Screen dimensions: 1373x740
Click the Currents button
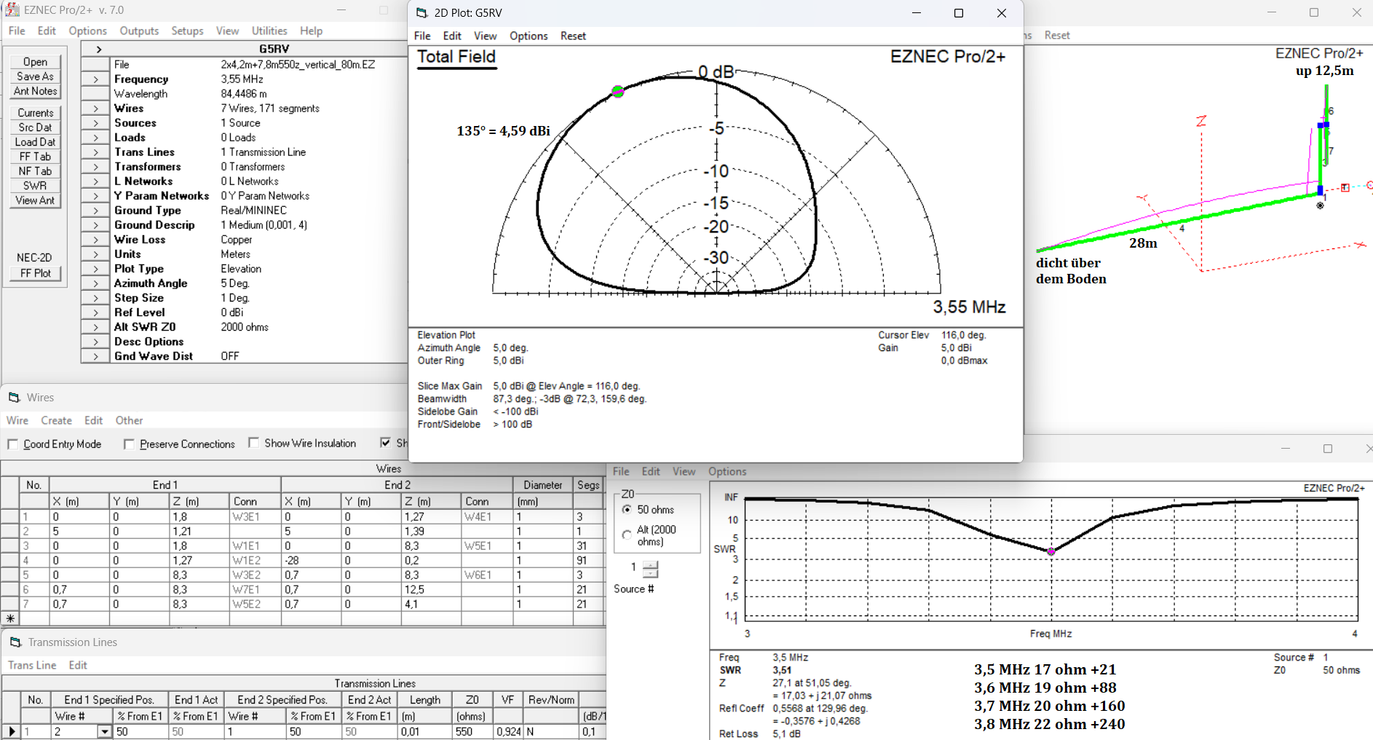(35, 113)
